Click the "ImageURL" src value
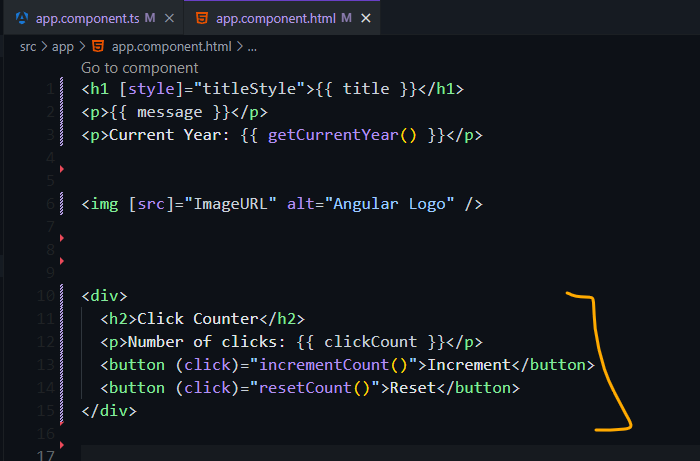This screenshot has width=700, height=461. coord(230,204)
